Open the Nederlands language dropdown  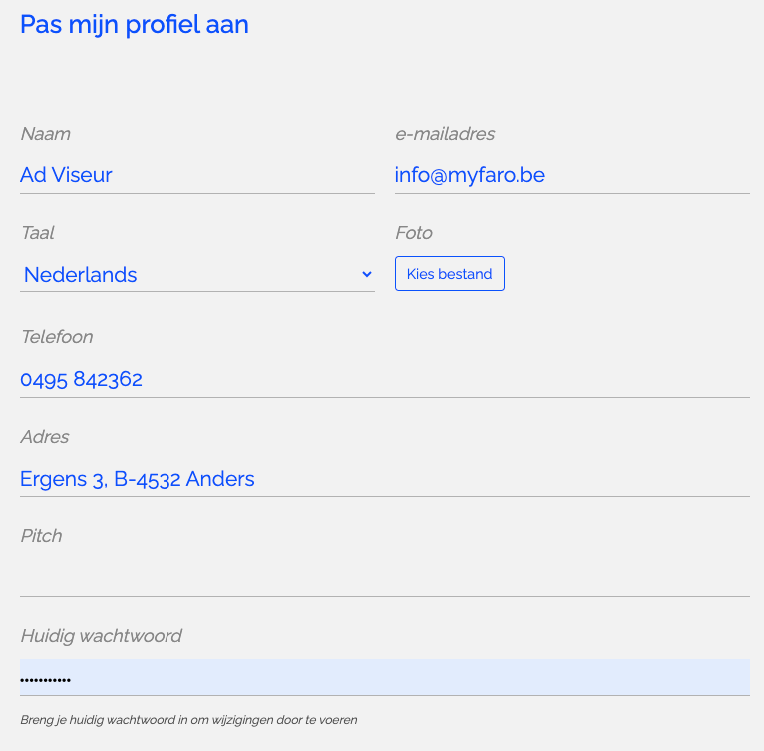click(x=197, y=274)
